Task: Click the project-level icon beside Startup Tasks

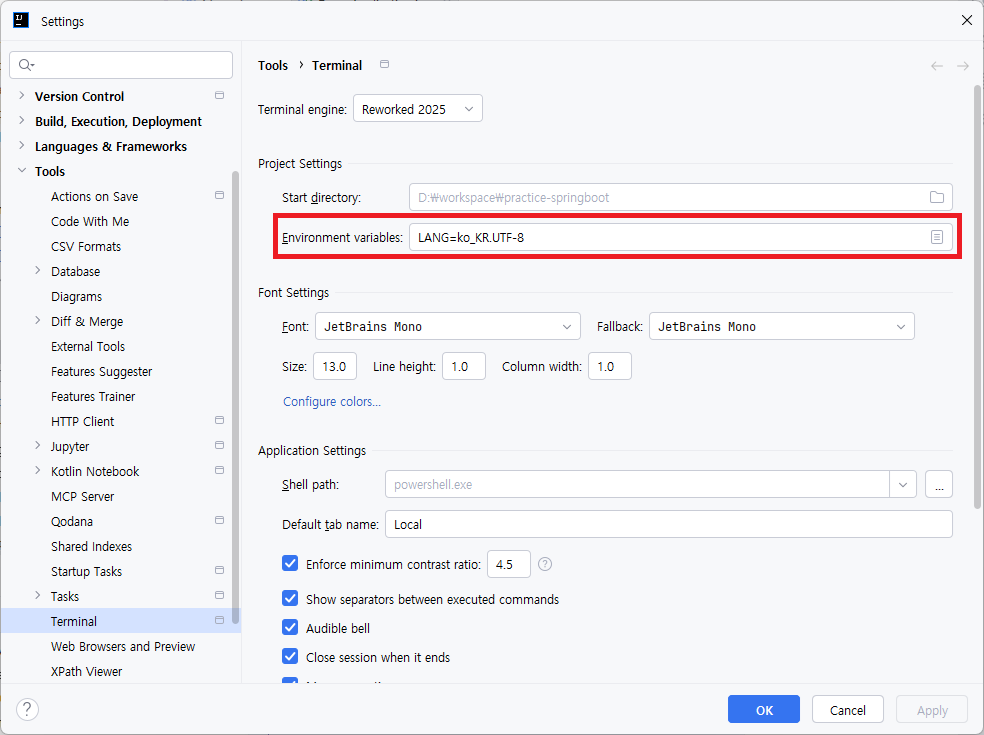Action: tap(219, 570)
